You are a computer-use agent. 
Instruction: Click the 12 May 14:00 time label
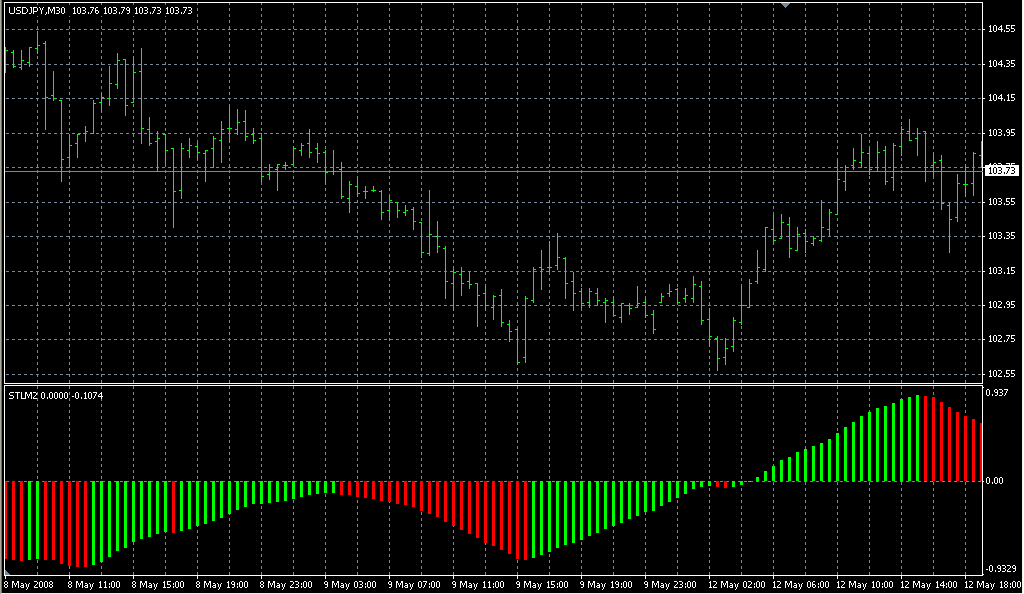(926, 584)
